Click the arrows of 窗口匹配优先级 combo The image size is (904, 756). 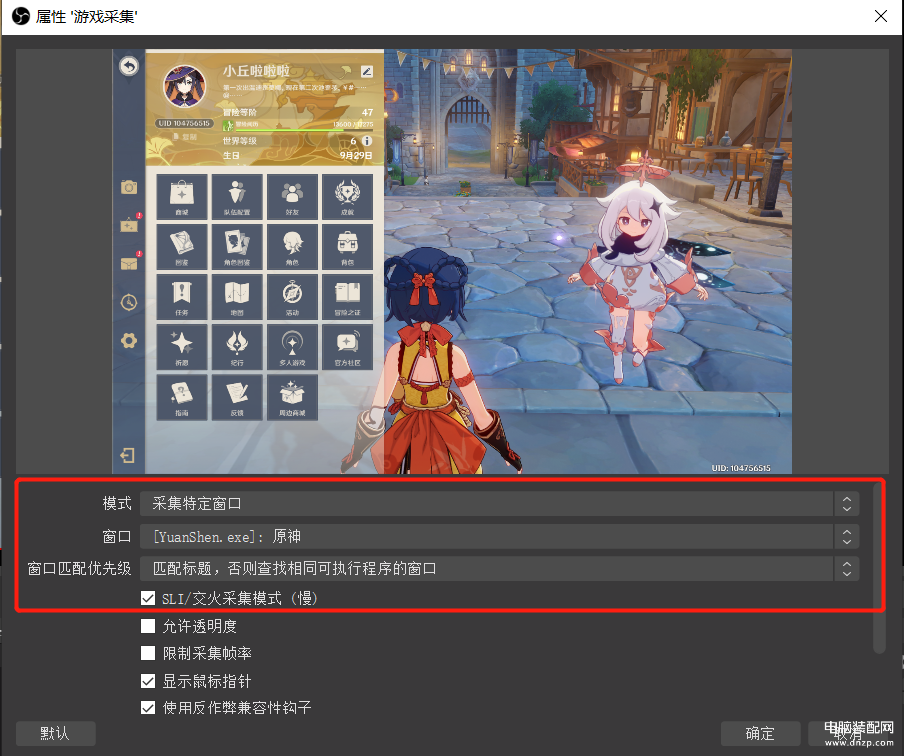846,569
